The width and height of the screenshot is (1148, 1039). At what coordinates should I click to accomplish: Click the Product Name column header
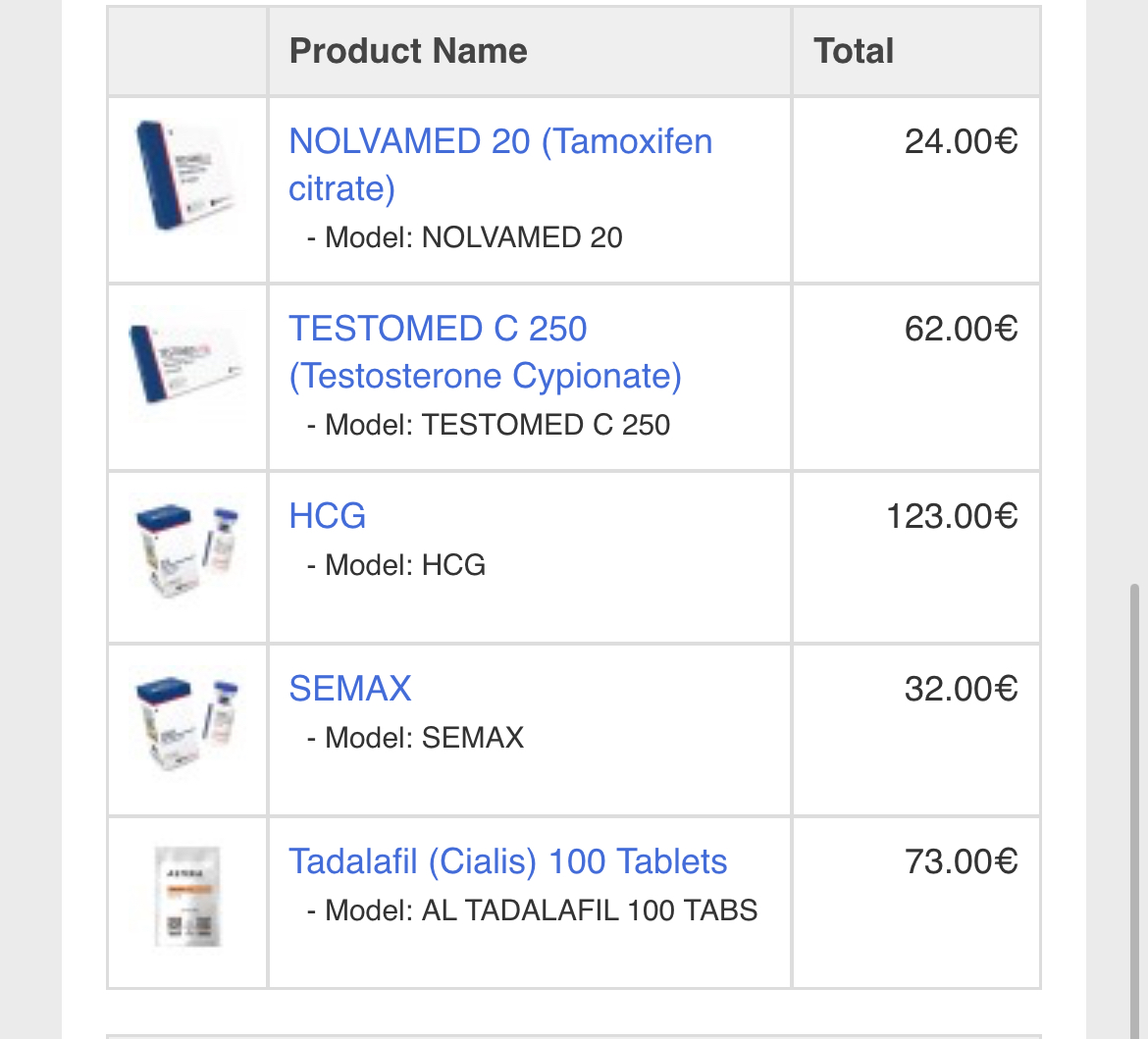(408, 51)
